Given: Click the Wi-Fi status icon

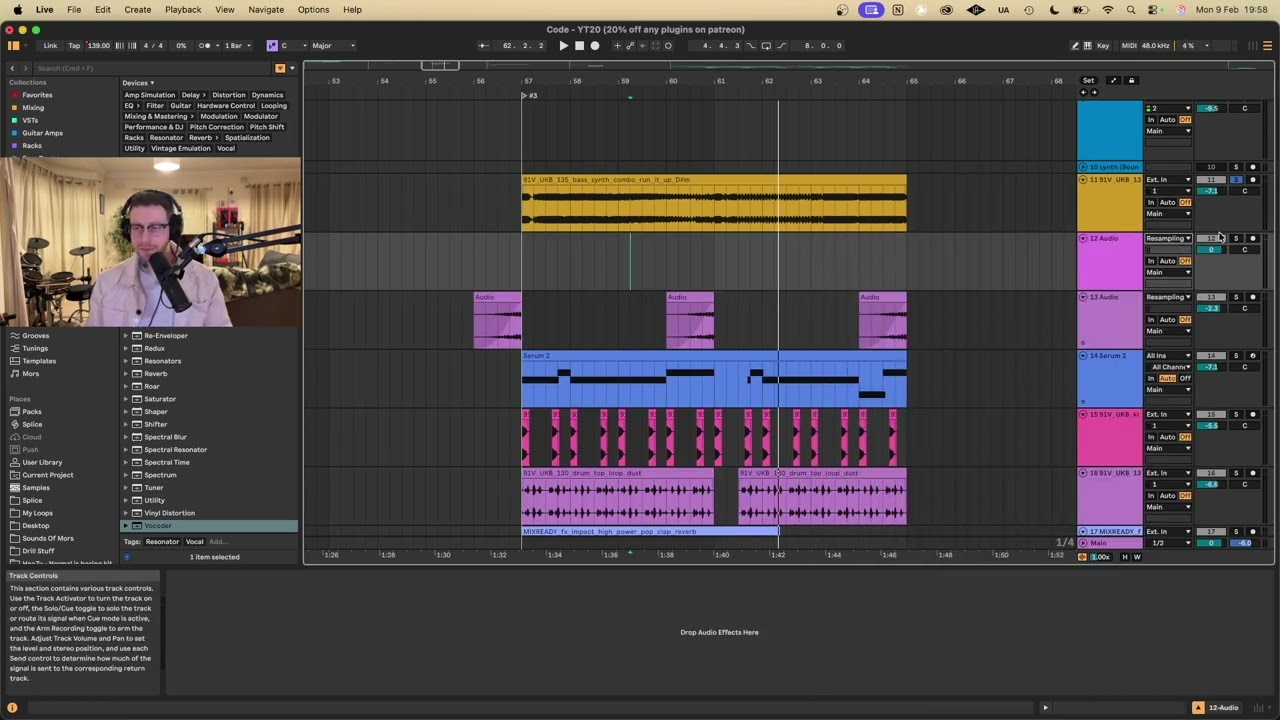Looking at the screenshot, I should [x=1107, y=9].
